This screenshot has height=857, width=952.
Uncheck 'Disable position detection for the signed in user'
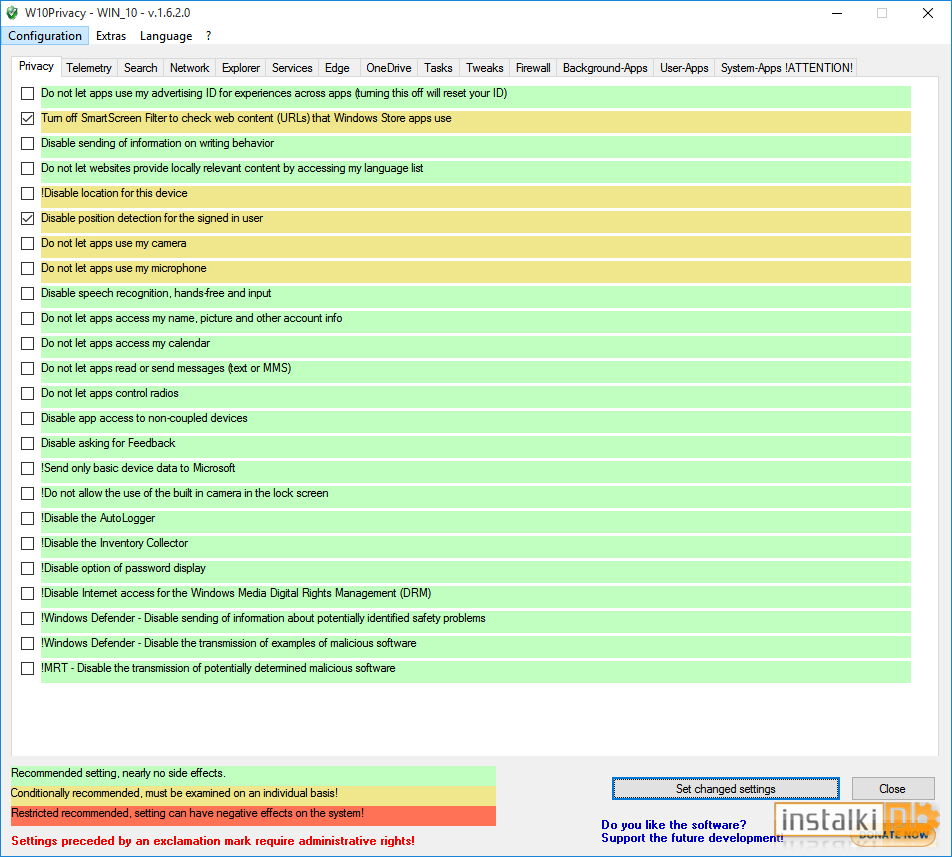pyautogui.click(x=27, y=218)
